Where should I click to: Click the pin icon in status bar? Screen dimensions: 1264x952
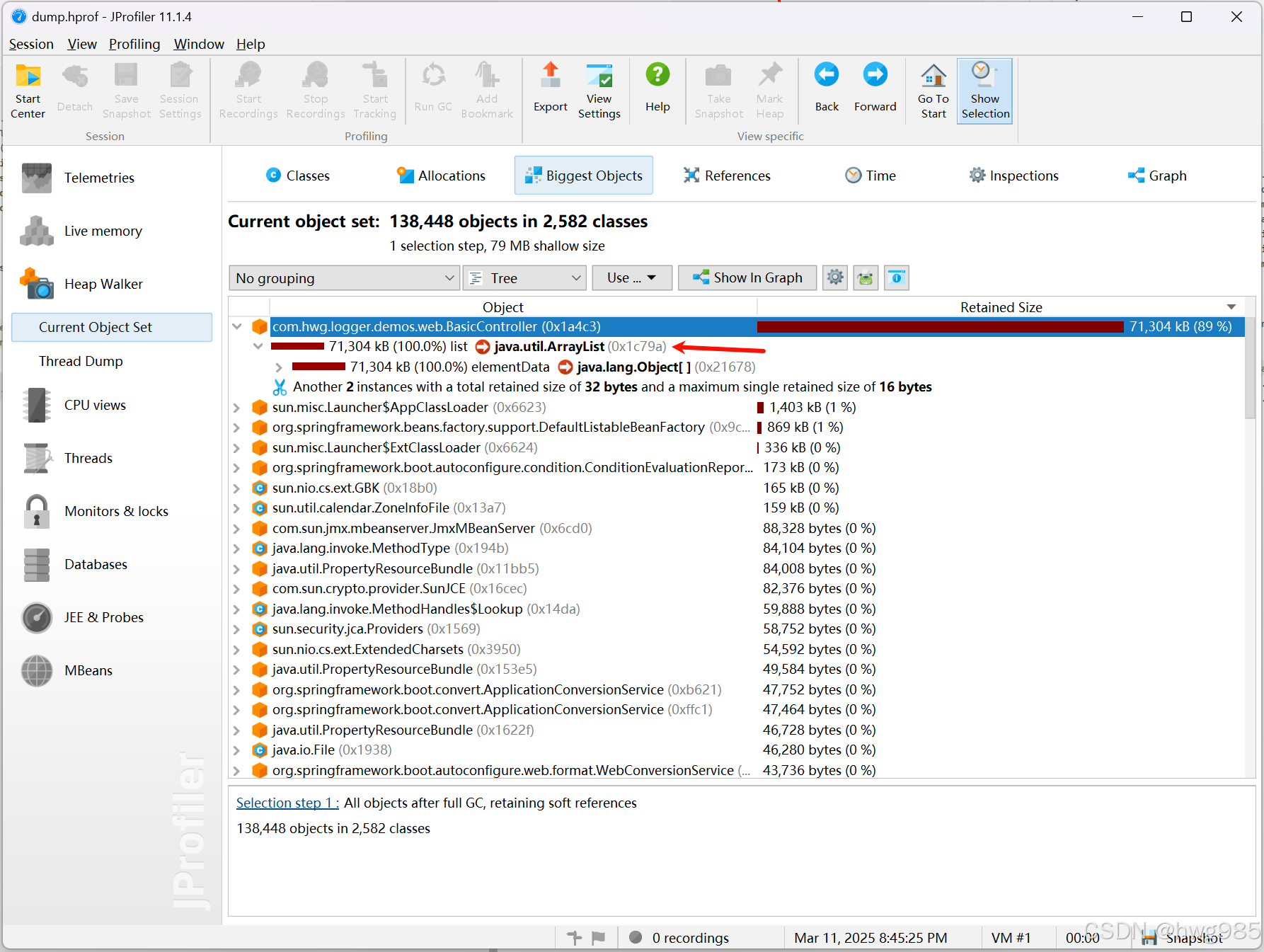pos(575,938)
